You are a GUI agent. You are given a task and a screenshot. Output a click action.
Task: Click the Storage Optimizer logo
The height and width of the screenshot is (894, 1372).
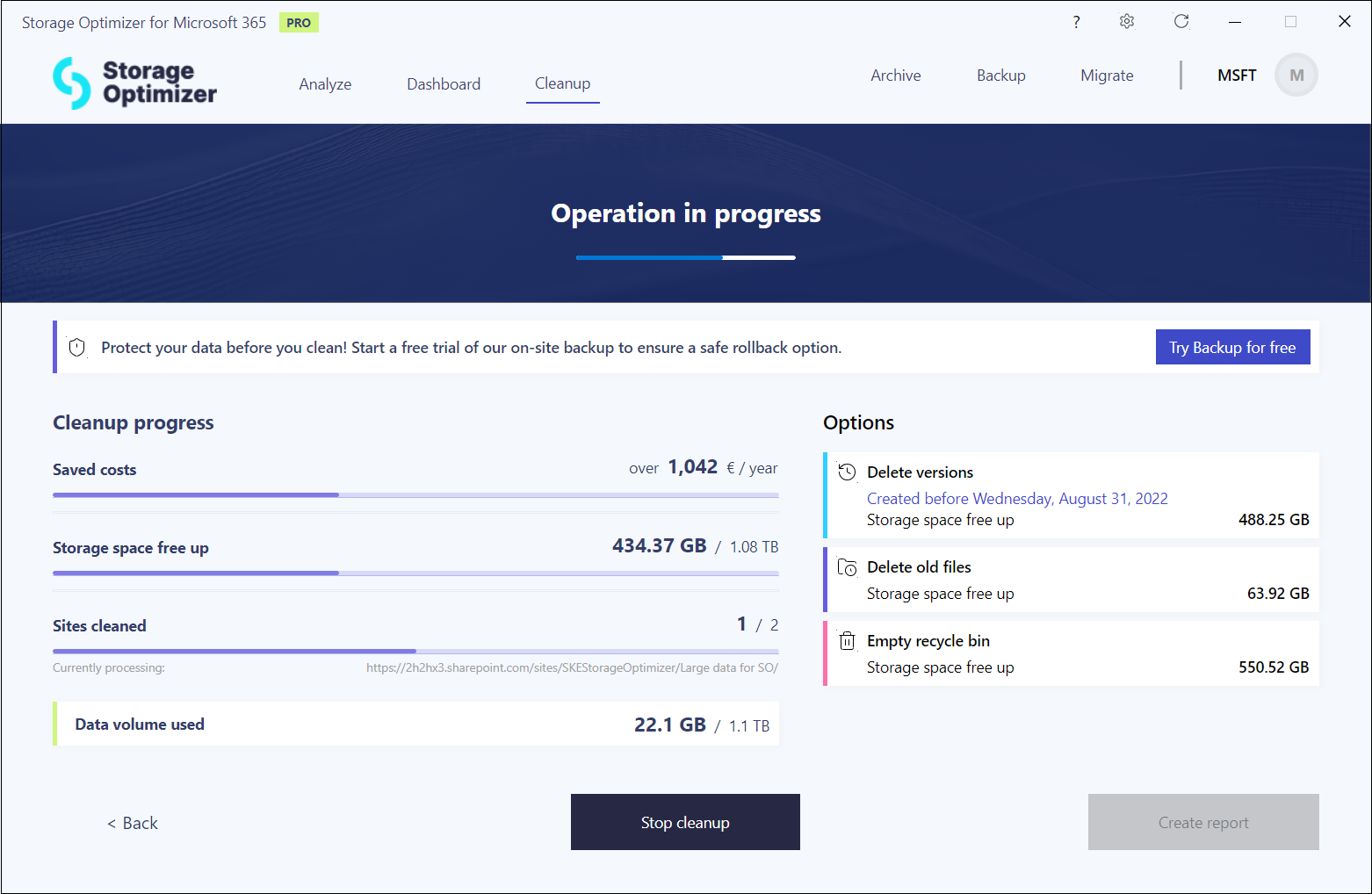(134, 83)
